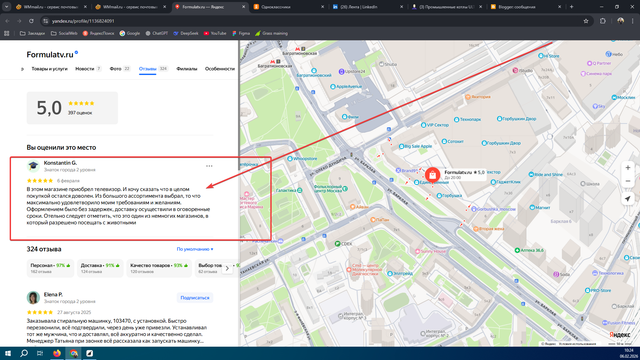Bookmark this page with the star icon
The image size is (640, 360).
(586, 21)
